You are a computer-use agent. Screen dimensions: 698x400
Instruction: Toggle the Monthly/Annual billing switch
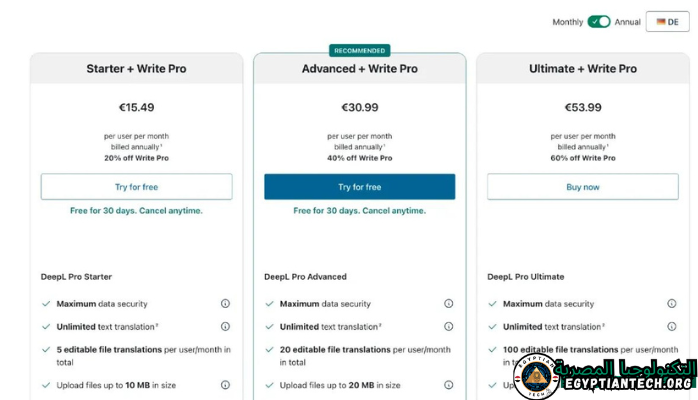coord(599,21)
